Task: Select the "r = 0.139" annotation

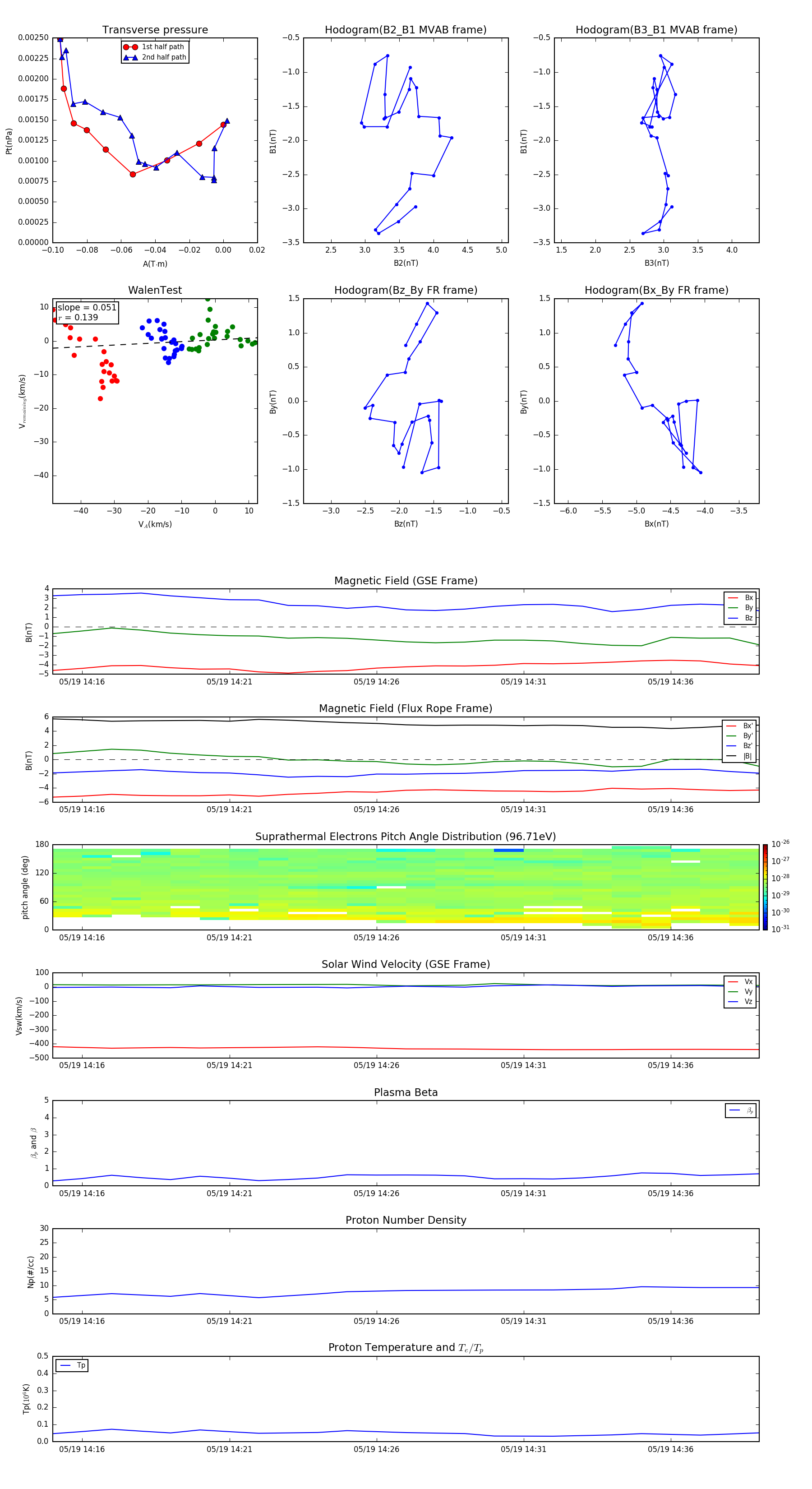Action: (x=78, y=317)
